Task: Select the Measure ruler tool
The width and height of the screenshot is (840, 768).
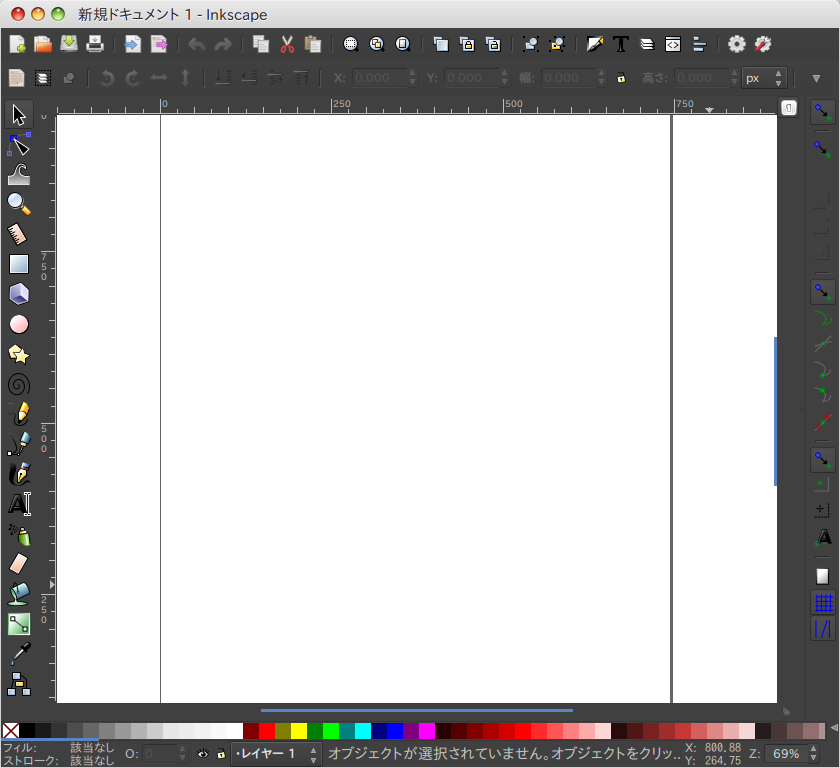Action: click(x=19, y=234)
